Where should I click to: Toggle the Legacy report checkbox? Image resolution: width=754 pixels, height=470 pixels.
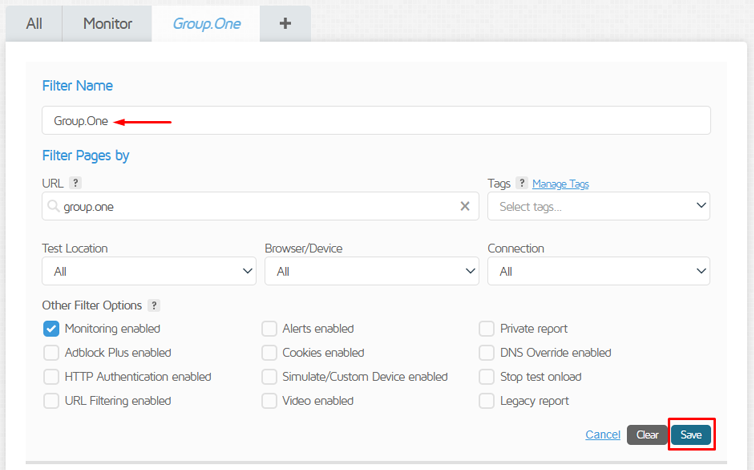tap(487, 401)
